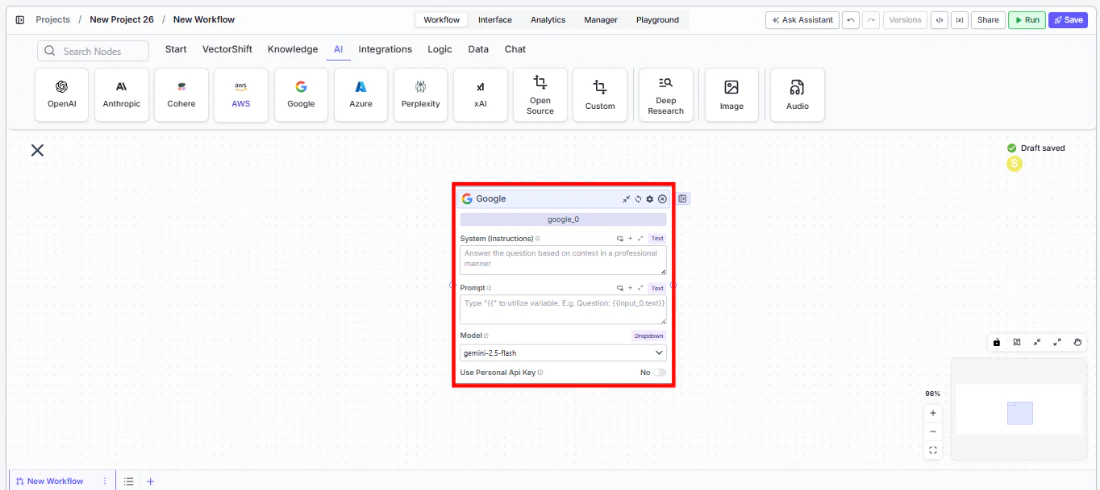Add a Cohere node

tap(182, 95)
